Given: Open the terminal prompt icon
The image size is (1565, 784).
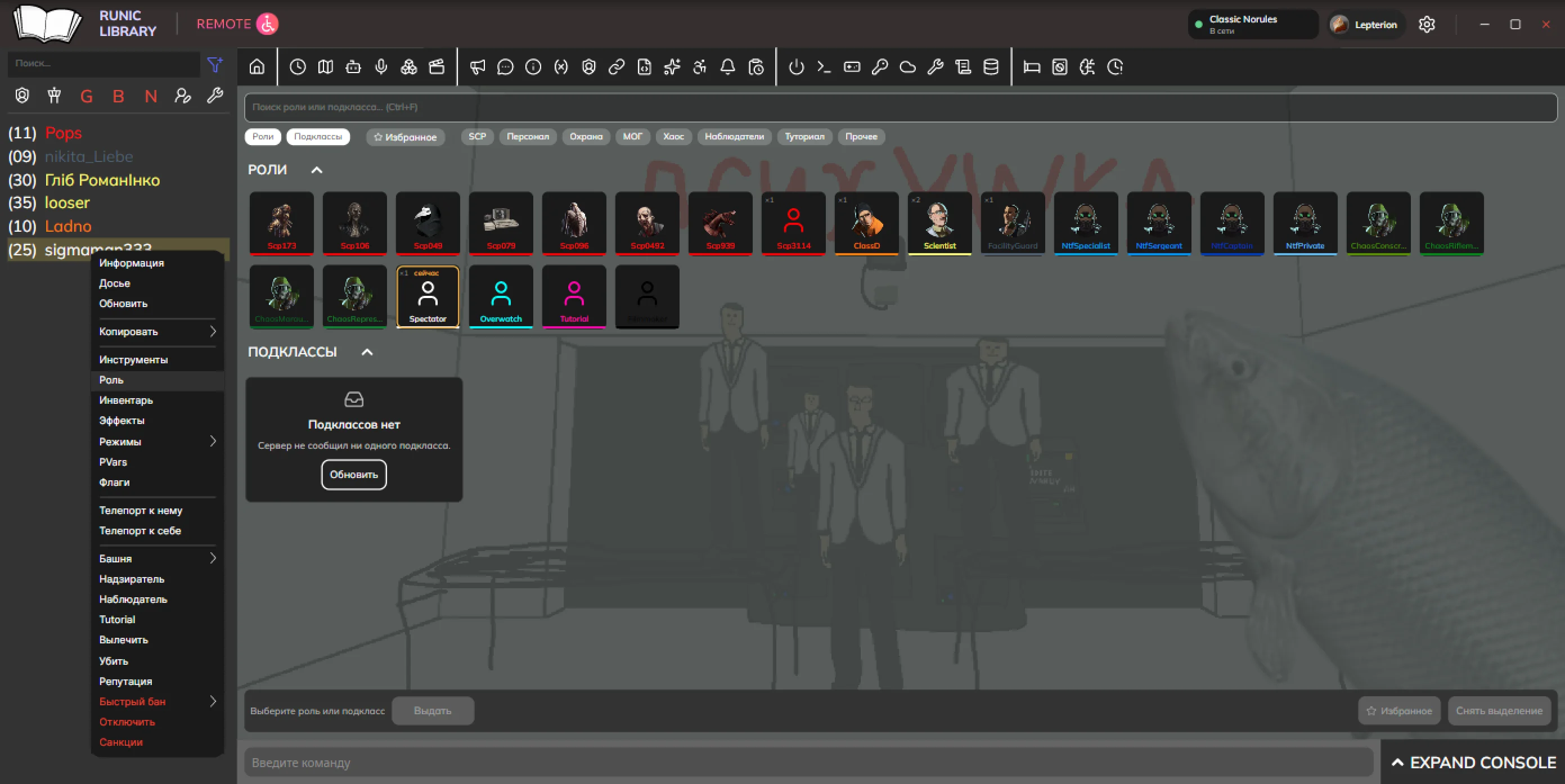Looking at the screenshot, I should (x=824, y=67).
